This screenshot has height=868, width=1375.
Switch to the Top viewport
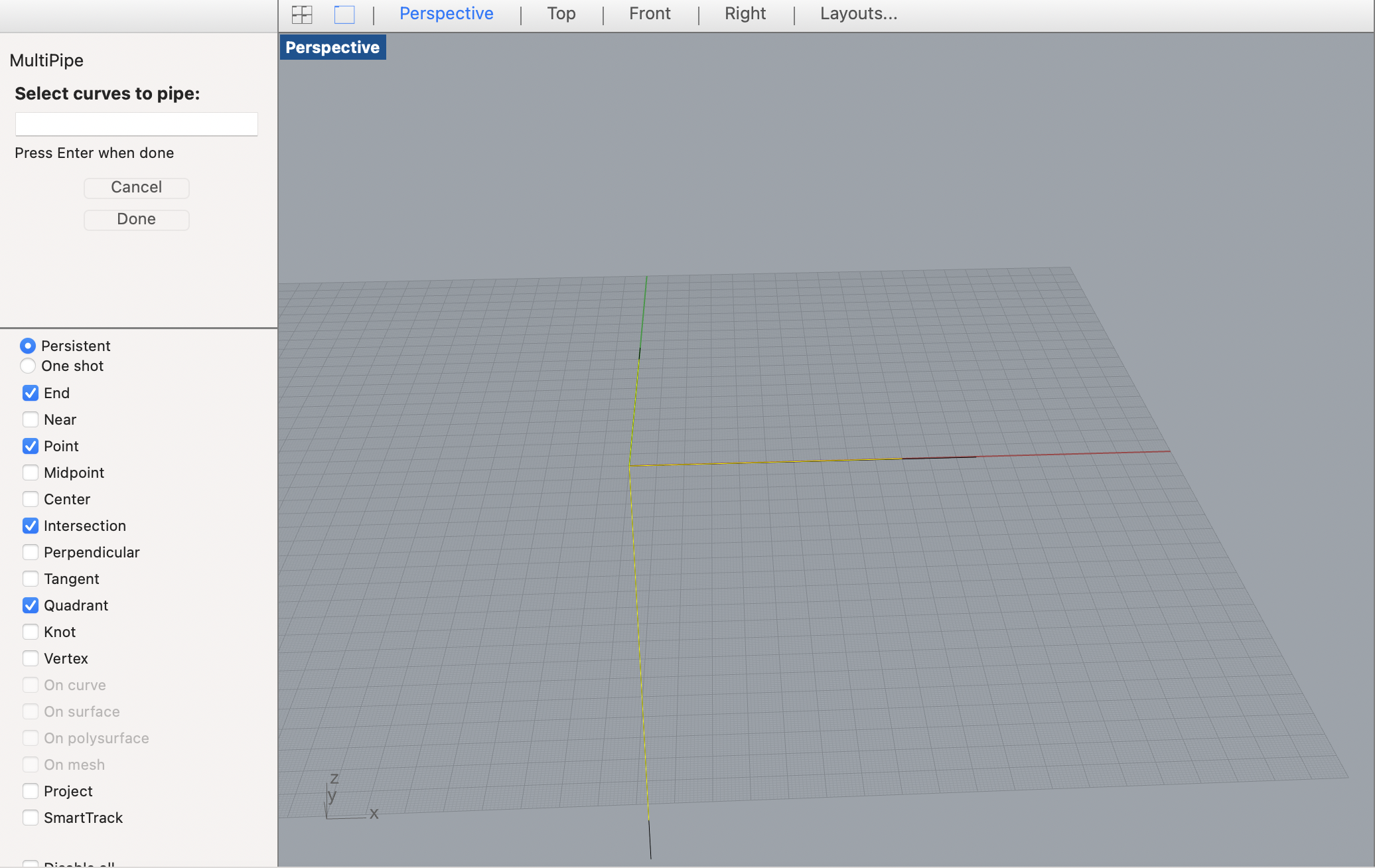pyautogui.click(x=561, y=13)
